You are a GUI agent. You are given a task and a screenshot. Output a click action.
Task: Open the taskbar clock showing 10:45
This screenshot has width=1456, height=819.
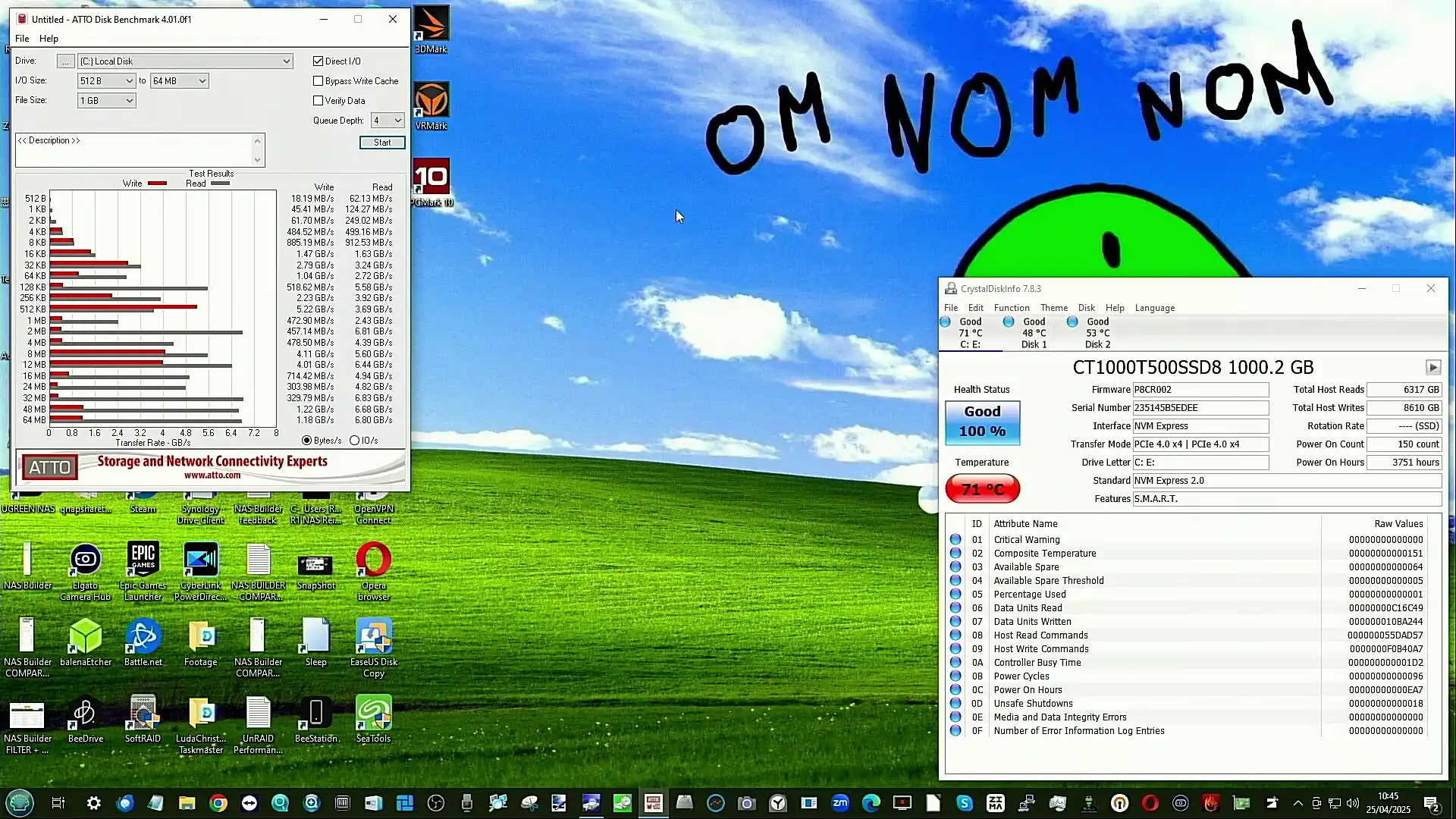(1388, 803)
